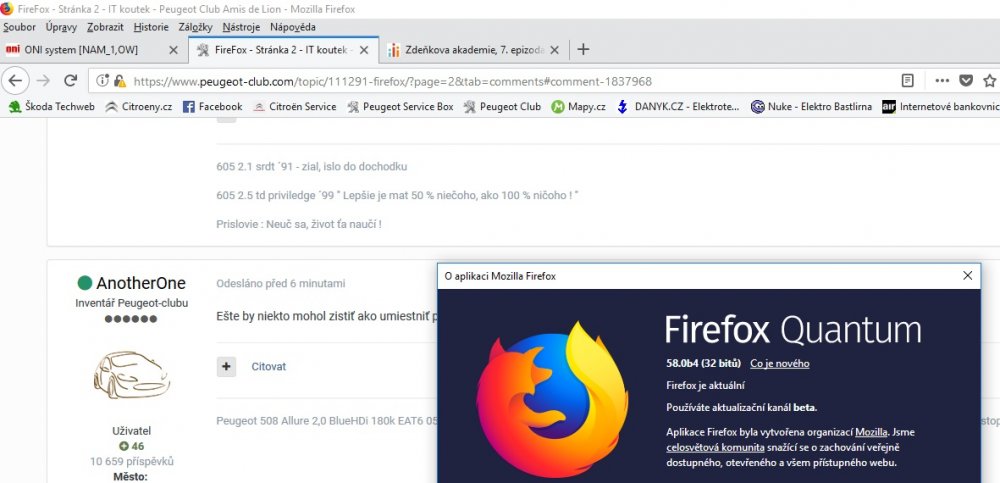Click the Firefox icon in title bar
This screenshot has width=1000, height=483.
[x=8, y=8]
